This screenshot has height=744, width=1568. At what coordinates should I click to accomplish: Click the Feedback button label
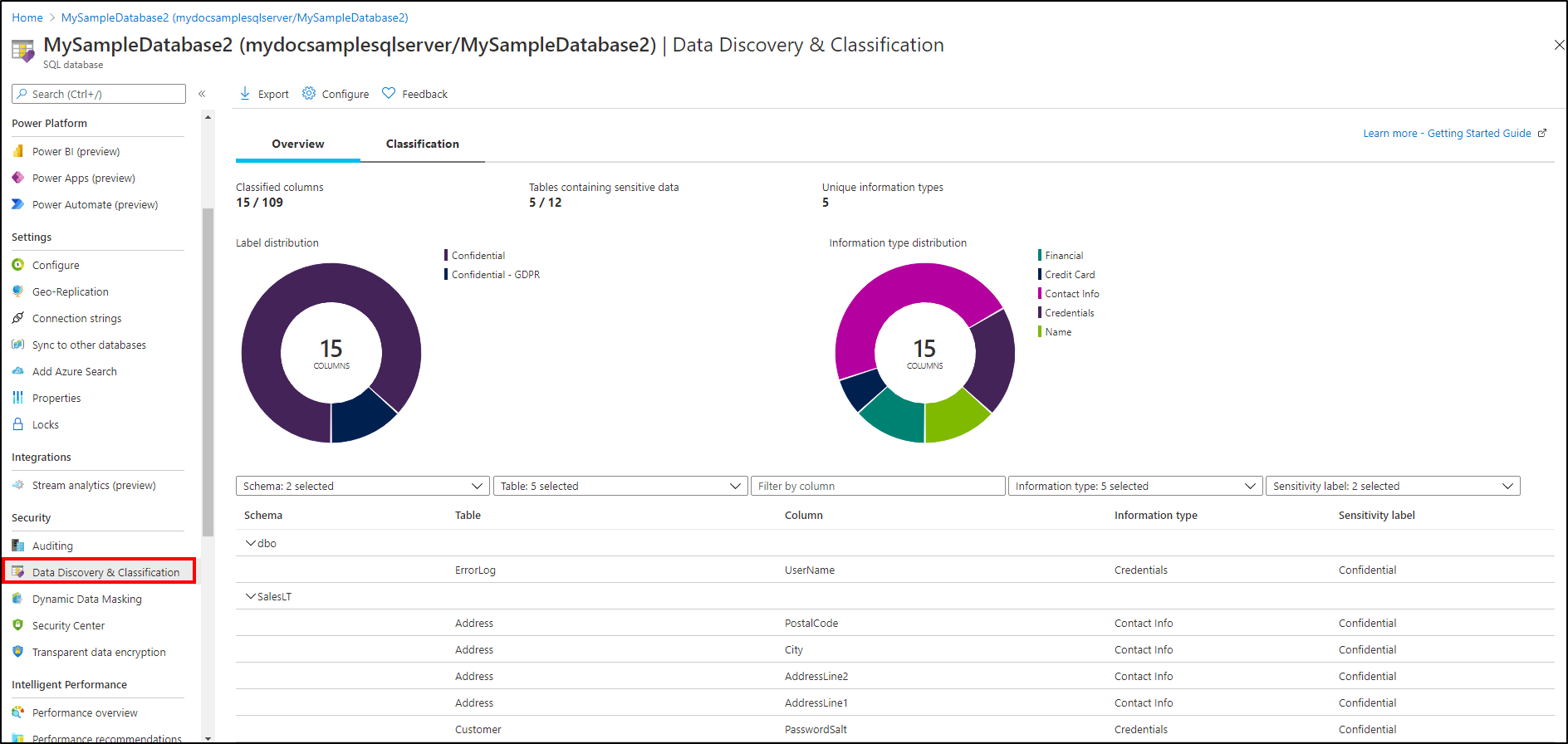point(425,94)
